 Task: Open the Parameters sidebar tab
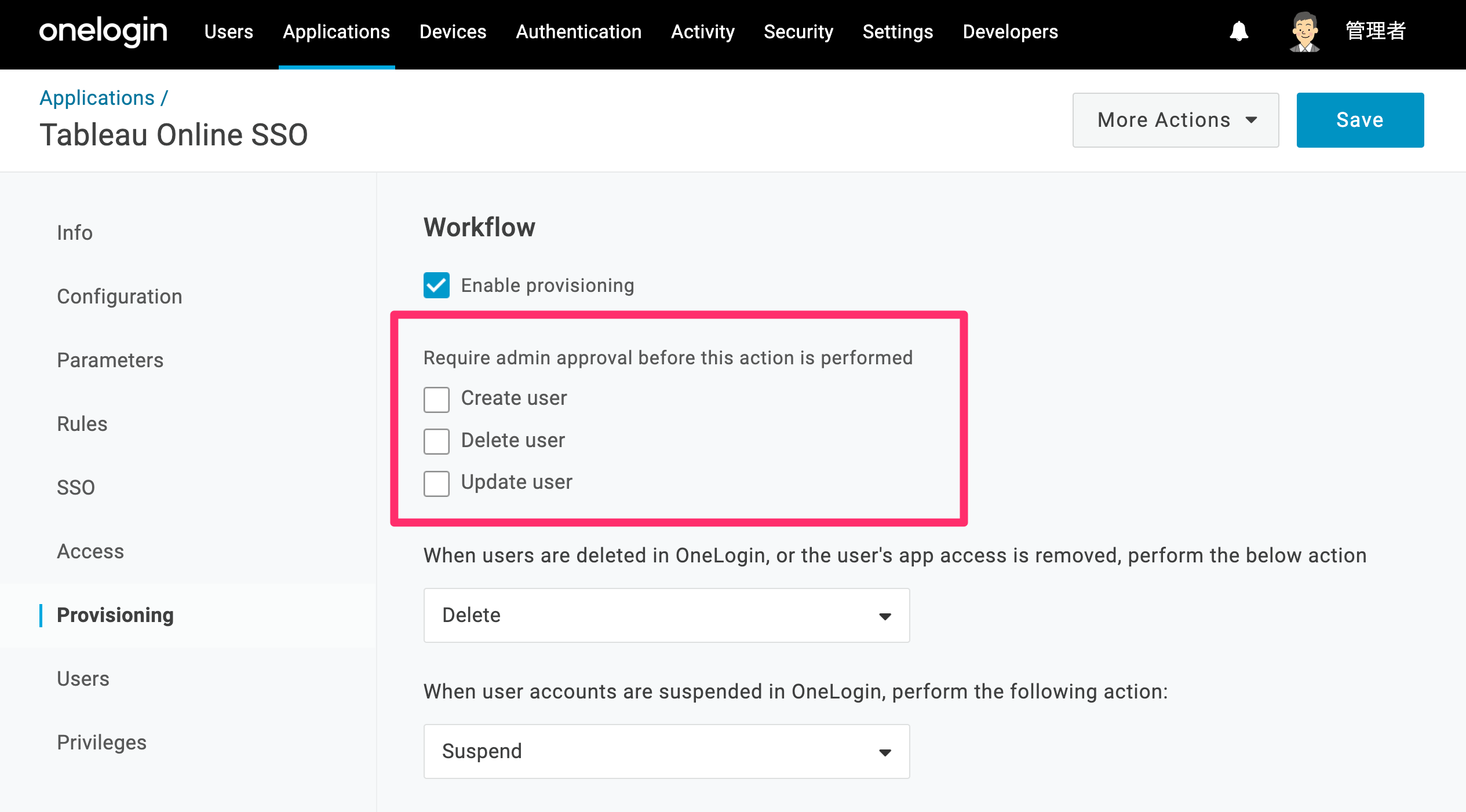point(110,360)
